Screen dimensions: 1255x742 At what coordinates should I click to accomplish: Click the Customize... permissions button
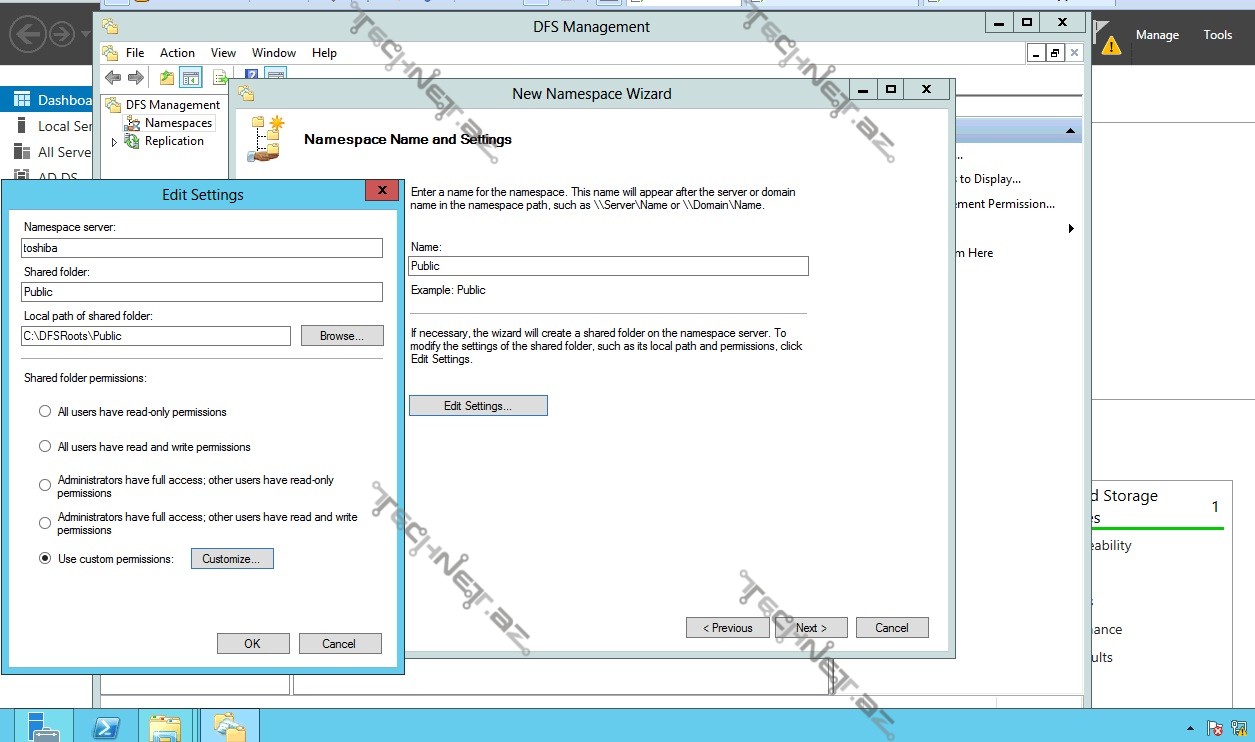click(x=231, y=559)
